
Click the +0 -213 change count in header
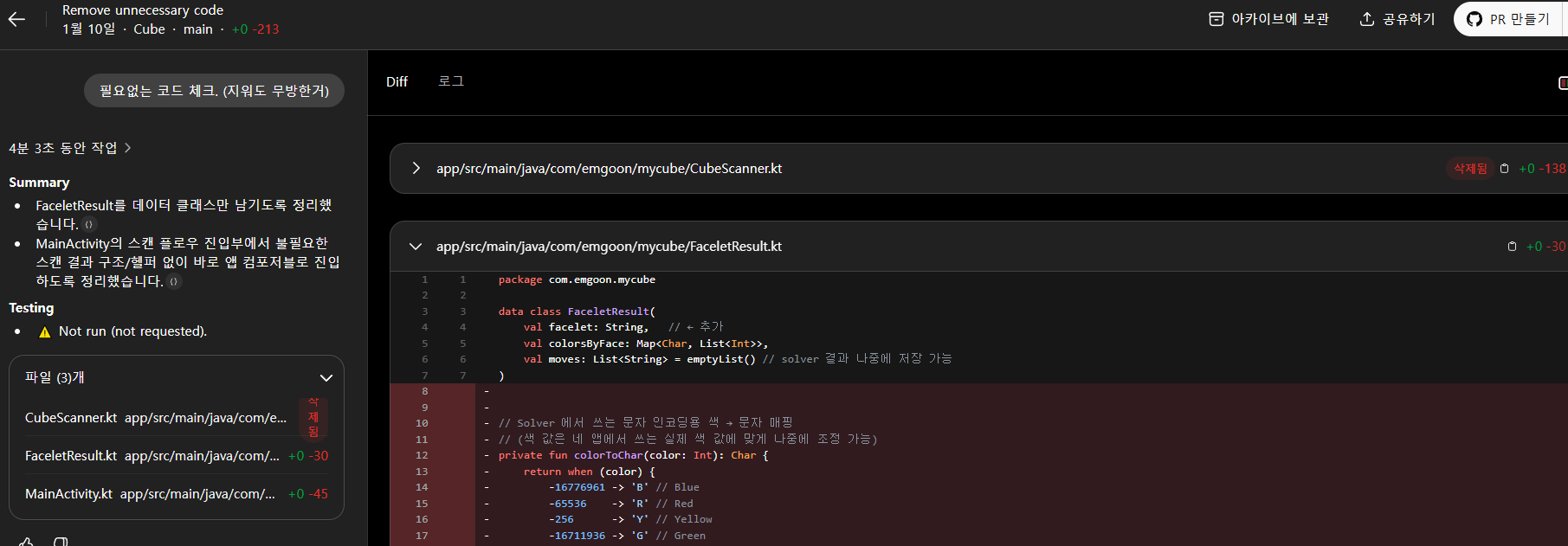click(x=255, y=29)
